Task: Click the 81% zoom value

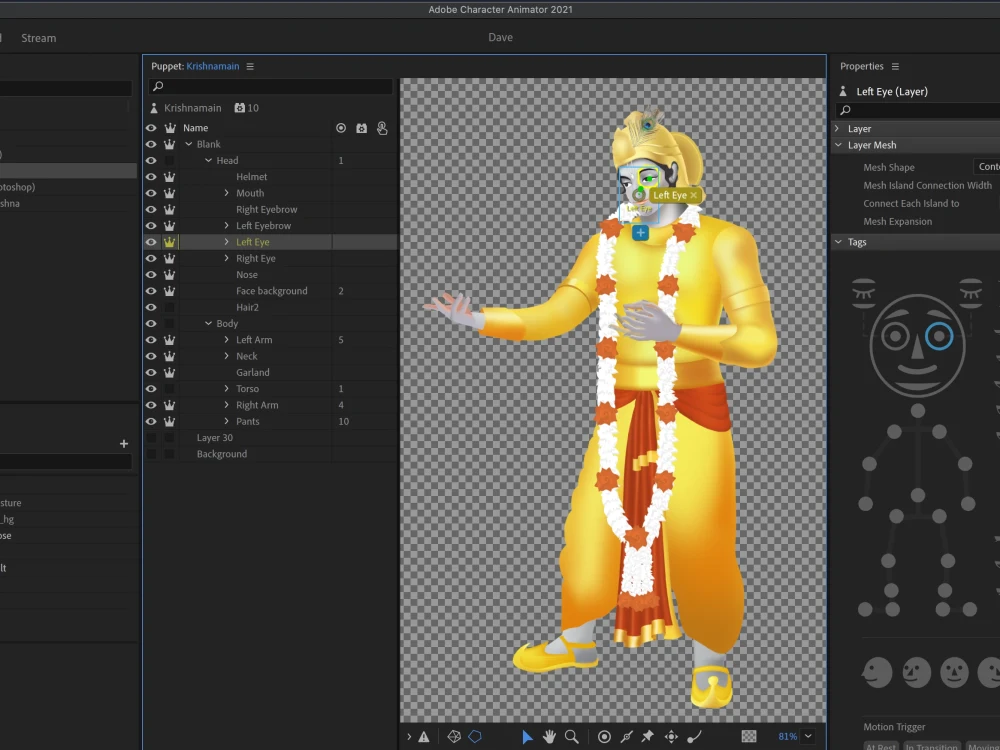Action: coord(787,737)
